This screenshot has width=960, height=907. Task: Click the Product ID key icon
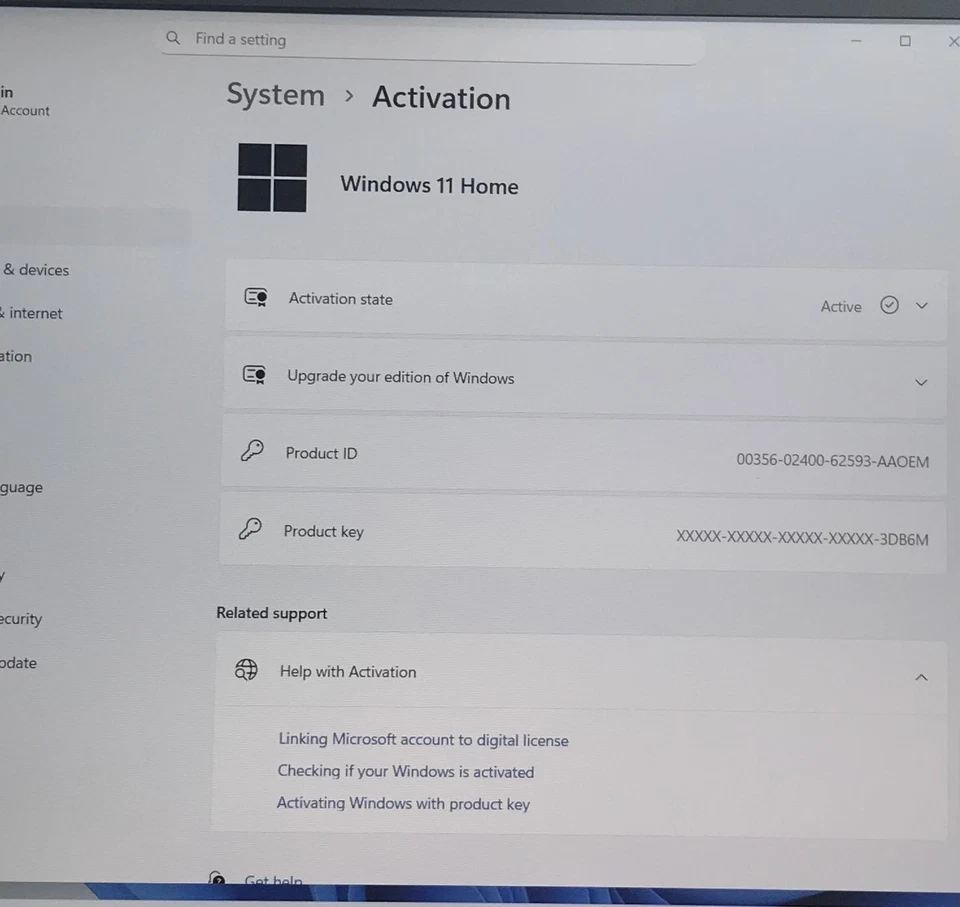pos(252,451)
